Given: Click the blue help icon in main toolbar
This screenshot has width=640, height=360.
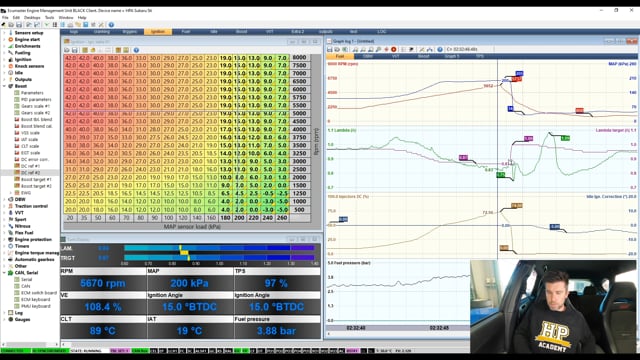Looking at the screenshot, I should click(111, 25).
